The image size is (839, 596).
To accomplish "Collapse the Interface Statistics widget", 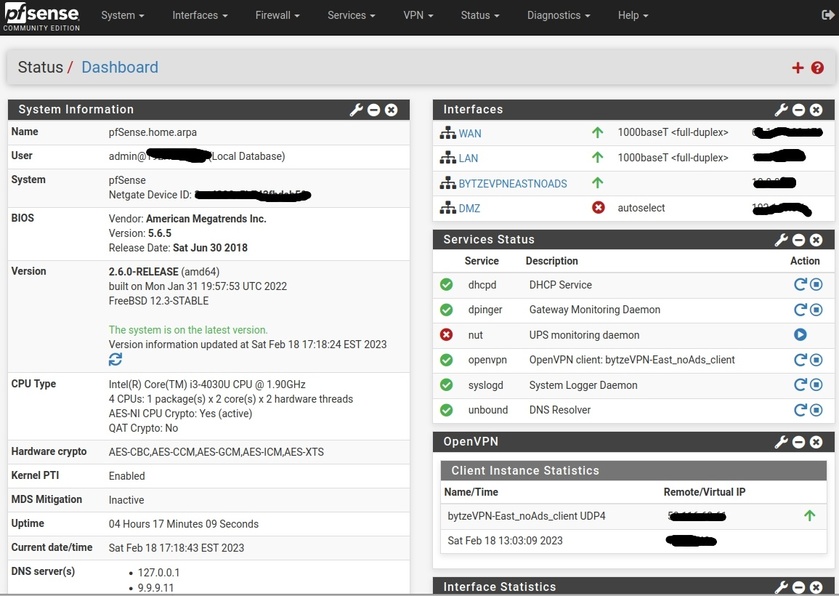I will tap(798, 587).
